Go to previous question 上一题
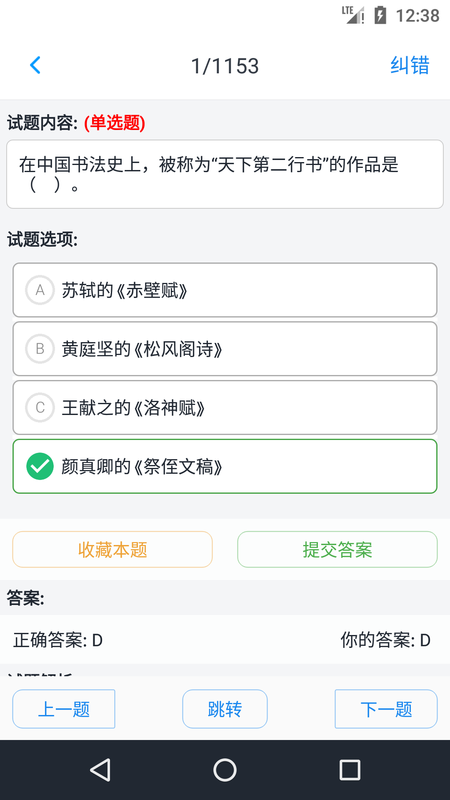This screenshot has height=800, width=450. [64, 709]
